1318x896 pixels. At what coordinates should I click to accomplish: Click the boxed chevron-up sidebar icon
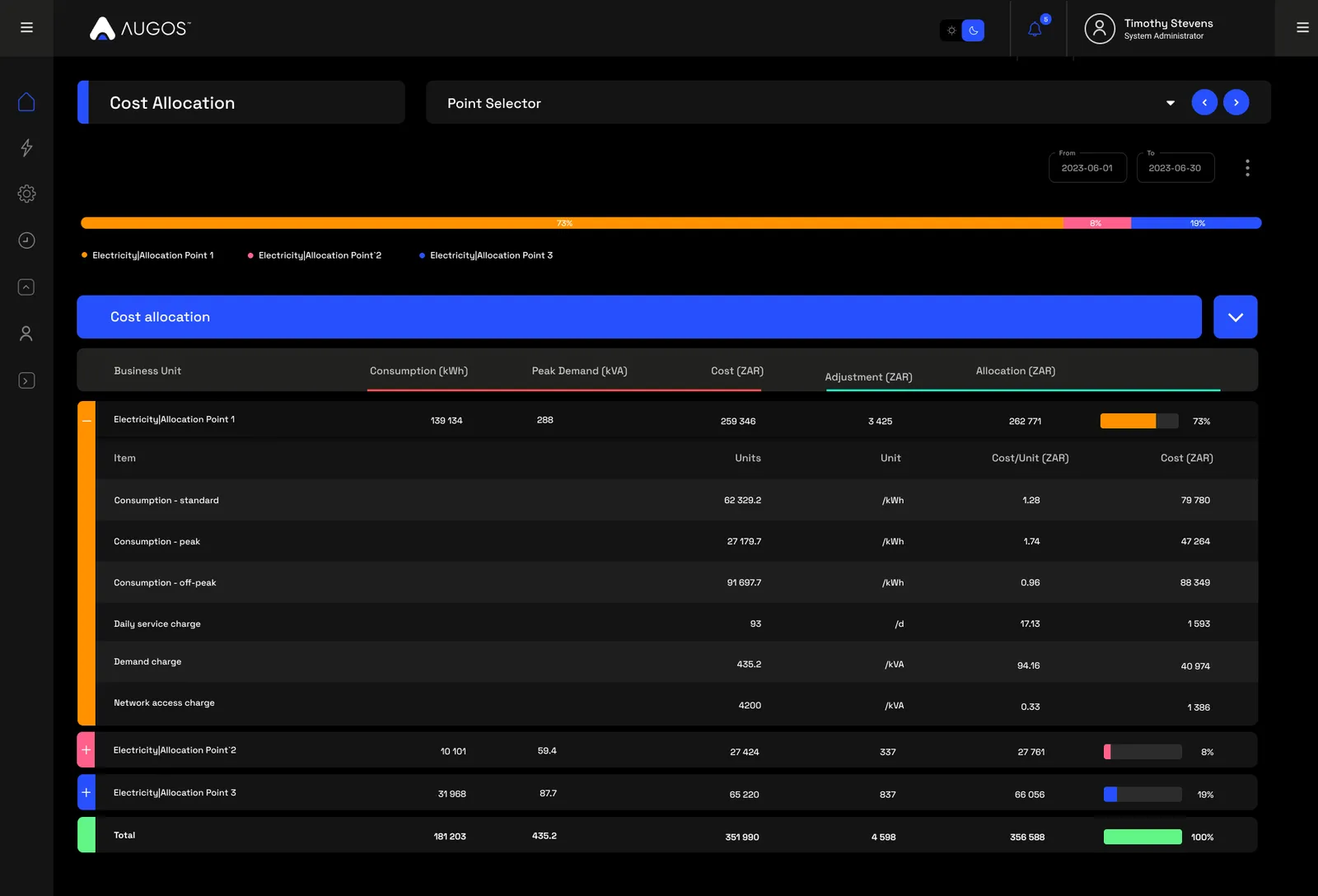(26, 287)
